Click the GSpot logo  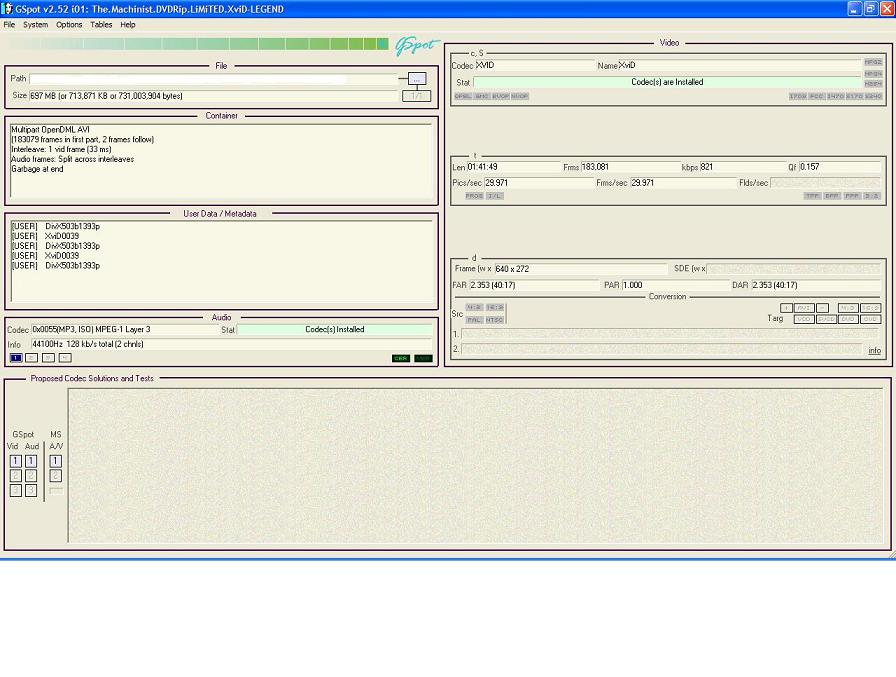click(x=417, y=45)
